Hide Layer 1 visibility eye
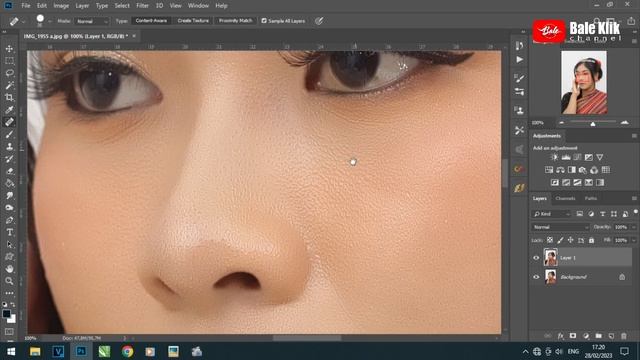 [x=536, y=258]
